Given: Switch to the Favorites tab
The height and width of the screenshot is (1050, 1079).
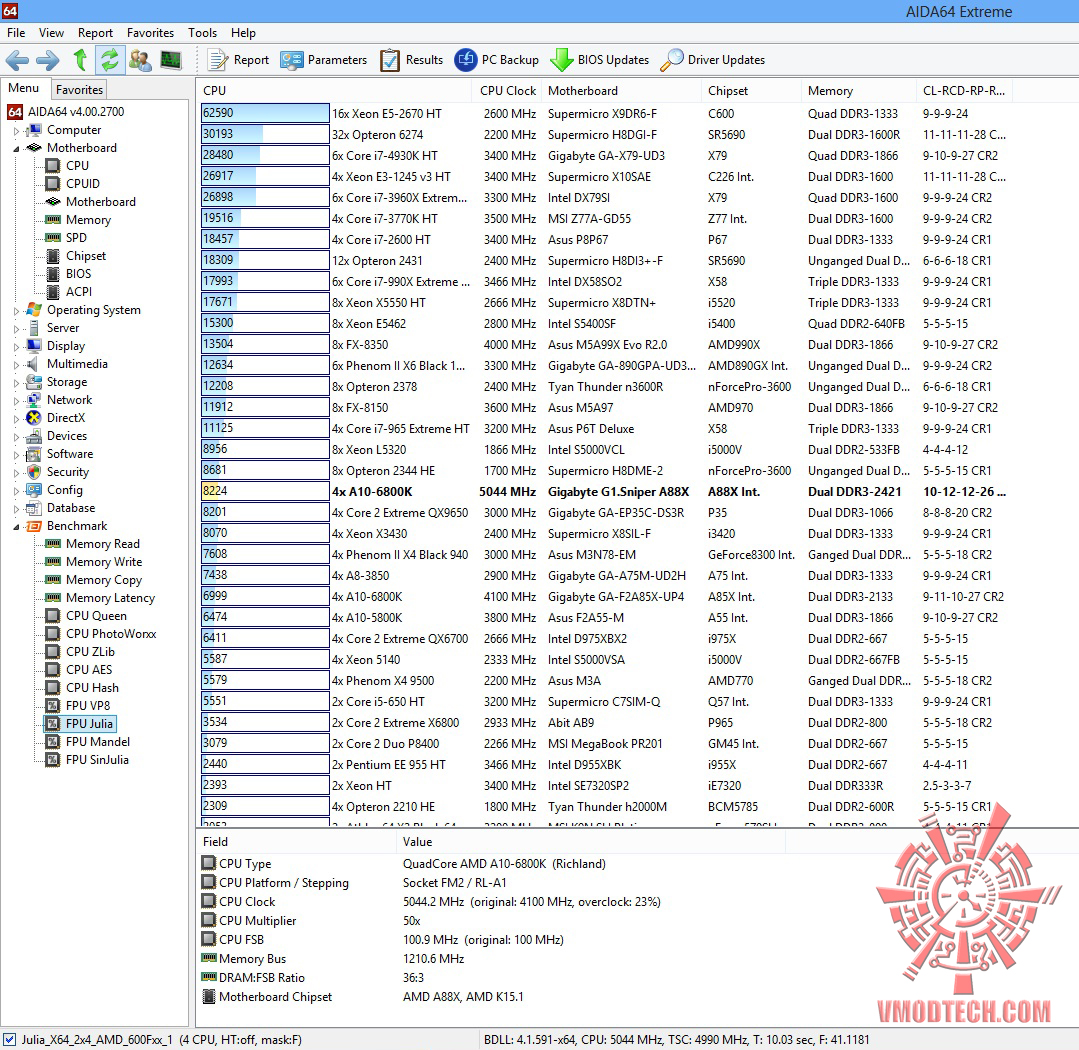Looking at the screenshot, I should click(79, 89).
